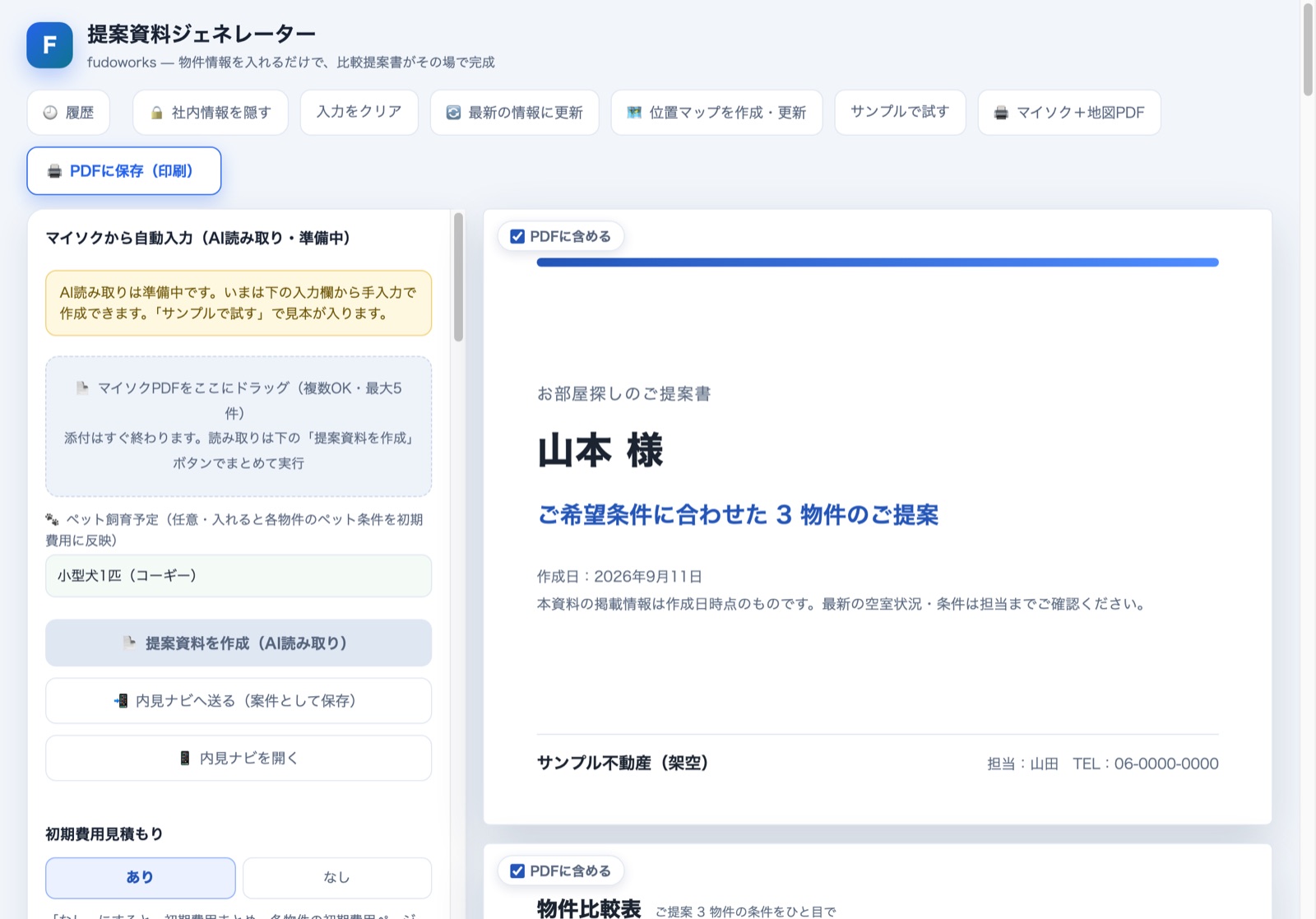
Task: Click ご希望条件に合わせた 3 物件のご提案 text
Action: tap(738, 515)
